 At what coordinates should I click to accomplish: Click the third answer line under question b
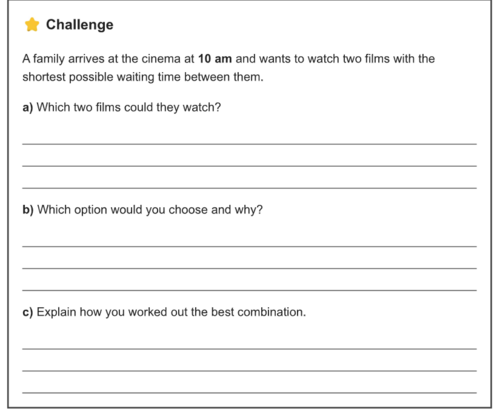coord(249,290)
